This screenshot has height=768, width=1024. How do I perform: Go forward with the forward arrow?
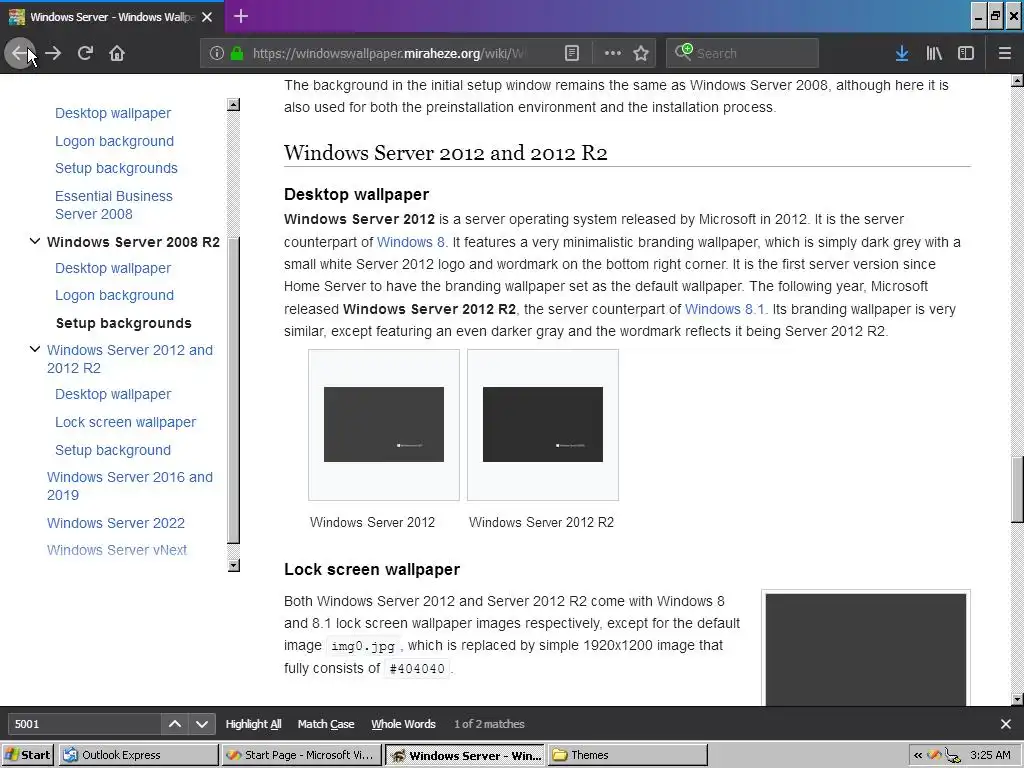(53, 53)
